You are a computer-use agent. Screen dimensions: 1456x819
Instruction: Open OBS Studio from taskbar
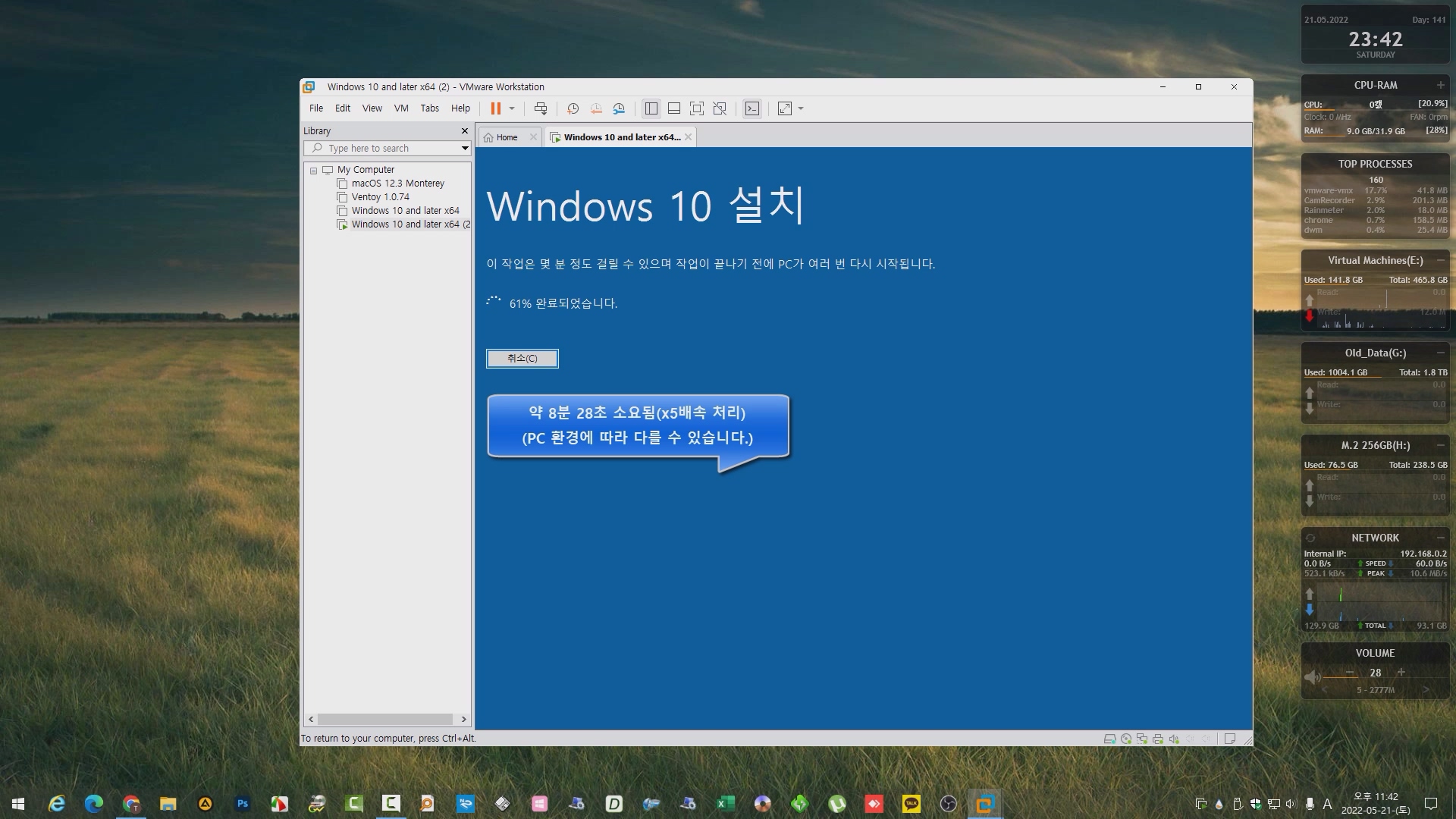pyautogui.click(x=949, y=804)
